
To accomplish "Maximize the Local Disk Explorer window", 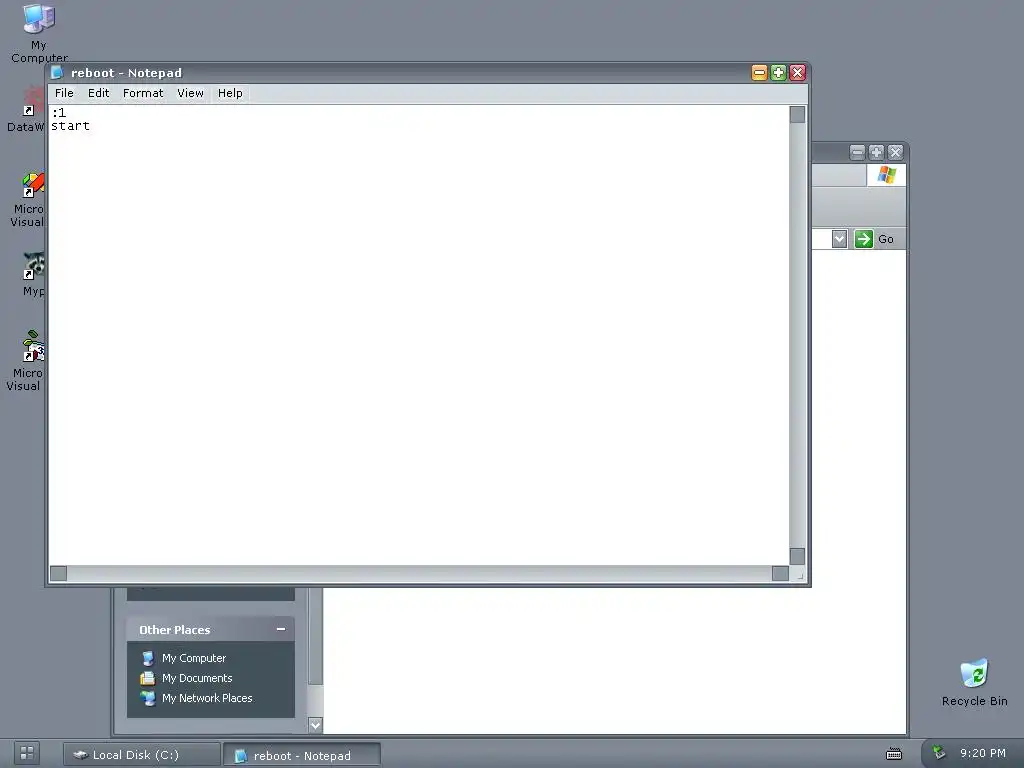I will (x=876, y=152).
